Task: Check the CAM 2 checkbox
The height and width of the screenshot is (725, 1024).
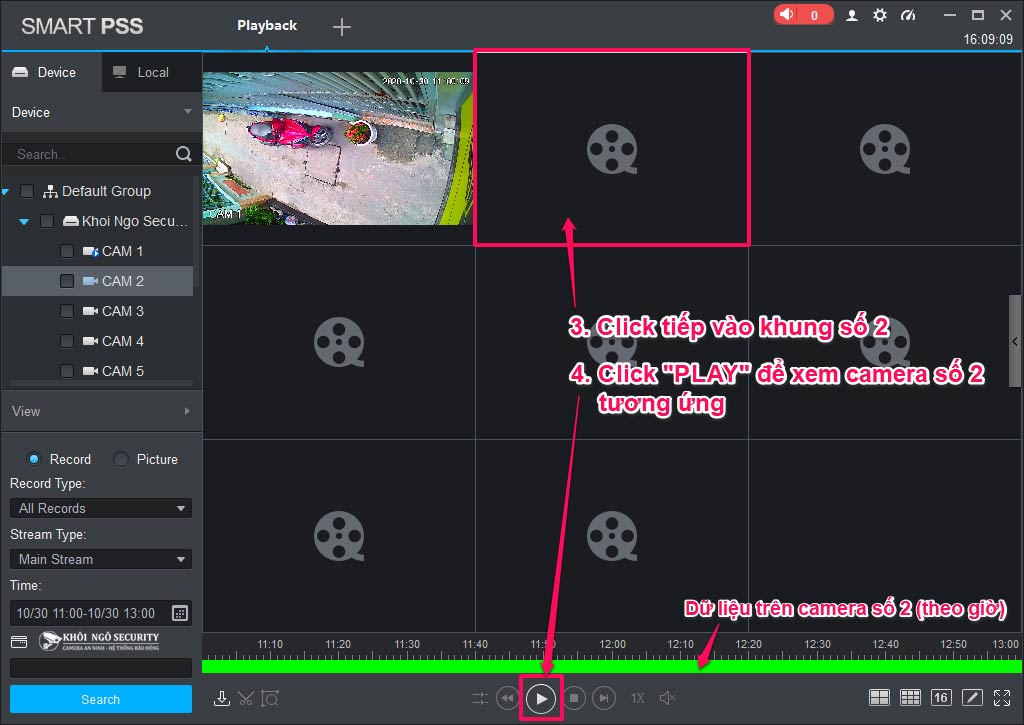Action: pos(67,281)
